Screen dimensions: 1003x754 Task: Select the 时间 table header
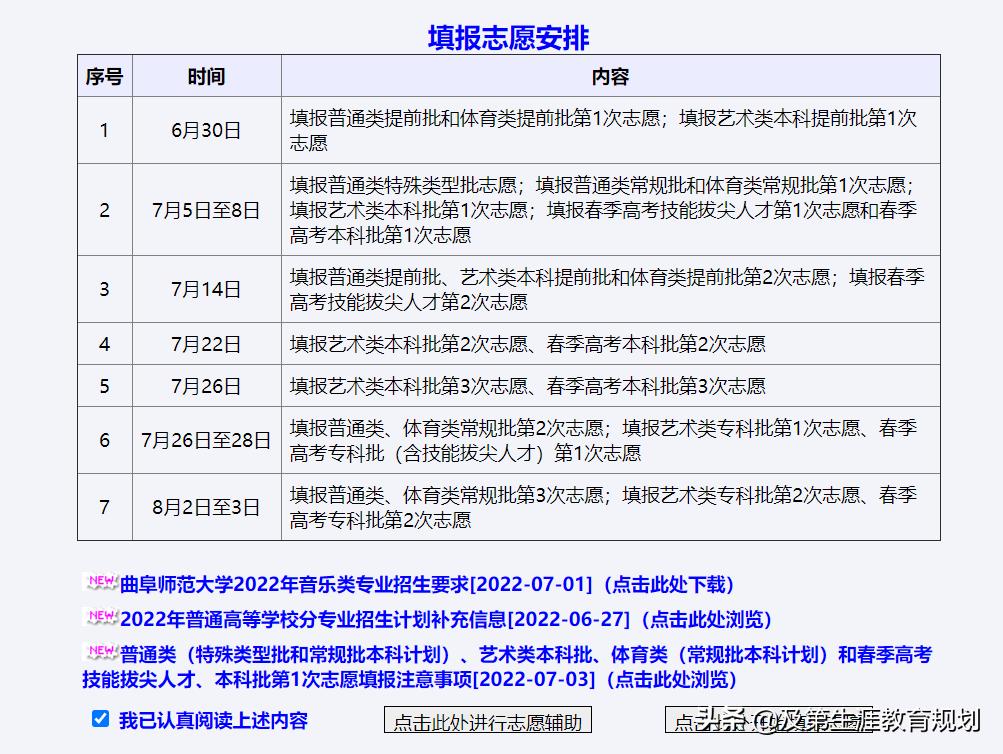point(206,75)
